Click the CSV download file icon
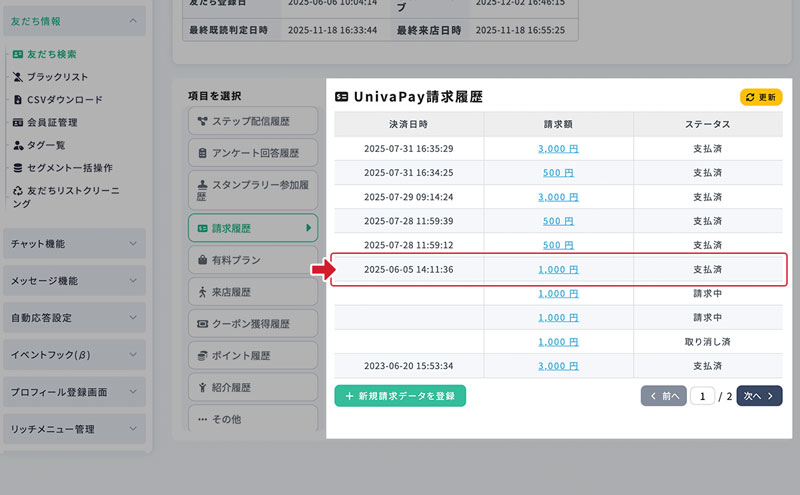 [x=18, y=100]
